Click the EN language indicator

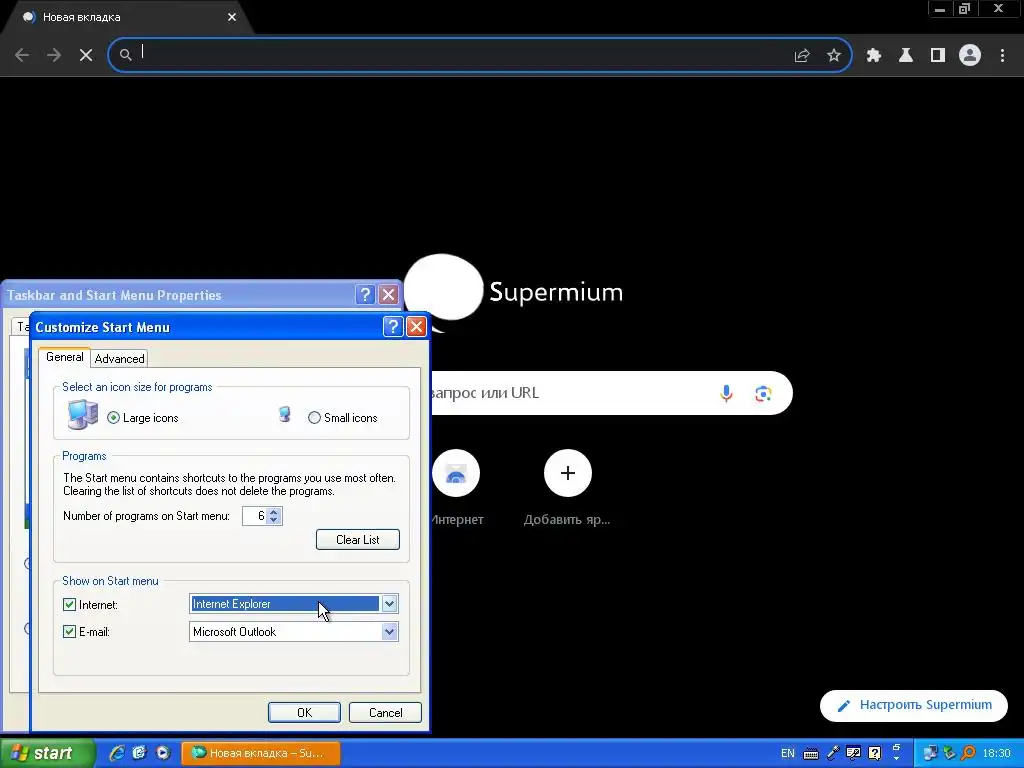point(788,753)
